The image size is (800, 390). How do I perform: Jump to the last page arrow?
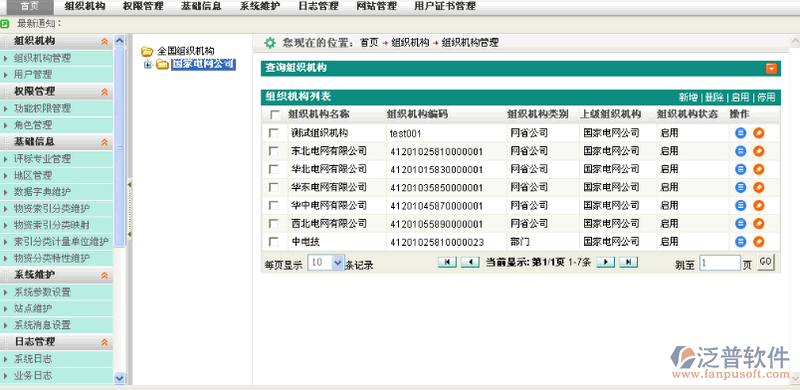pyautogui.click(x=629, y=262)
